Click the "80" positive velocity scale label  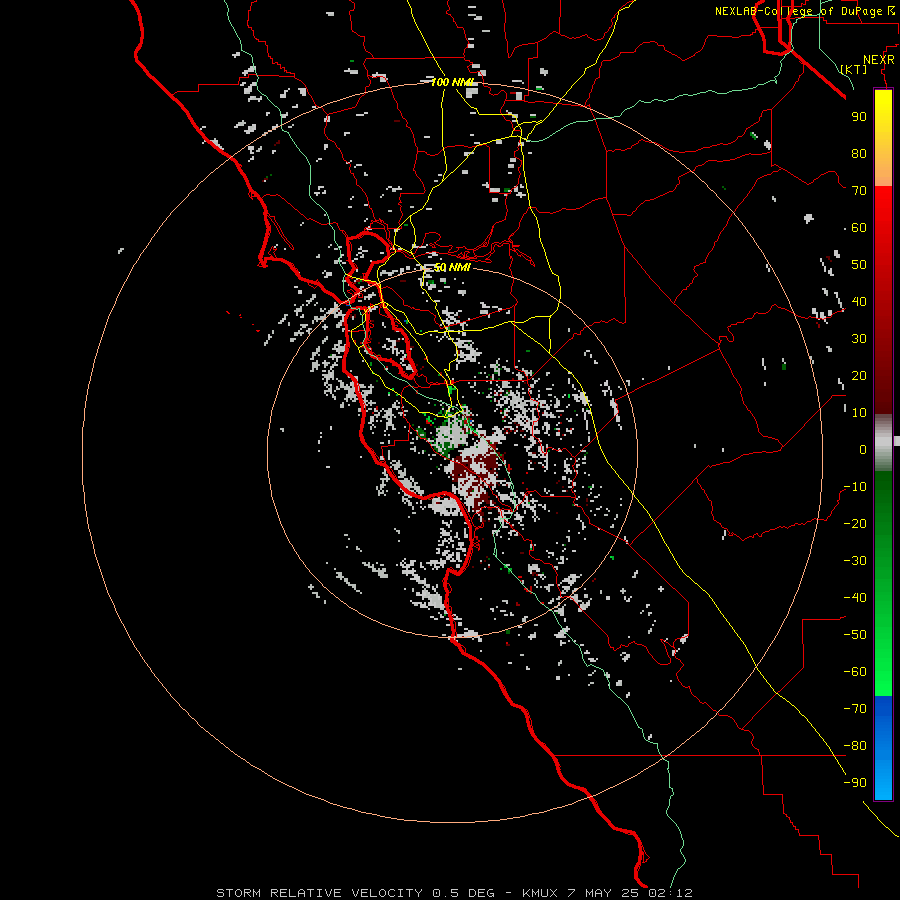[x=859, y=154]
